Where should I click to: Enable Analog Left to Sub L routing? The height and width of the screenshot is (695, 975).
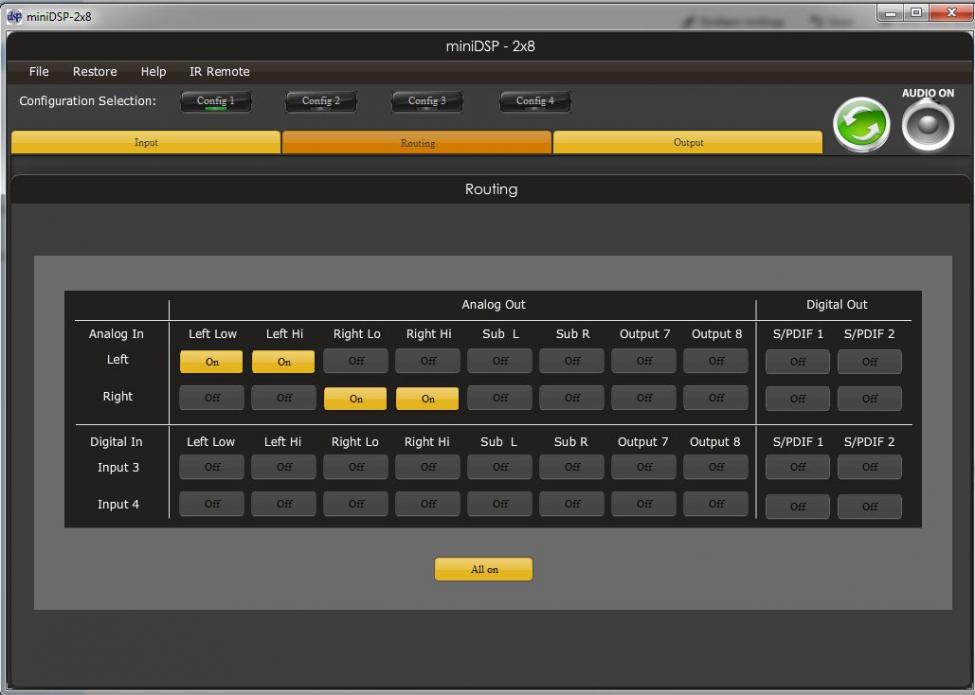coord(500,361)
